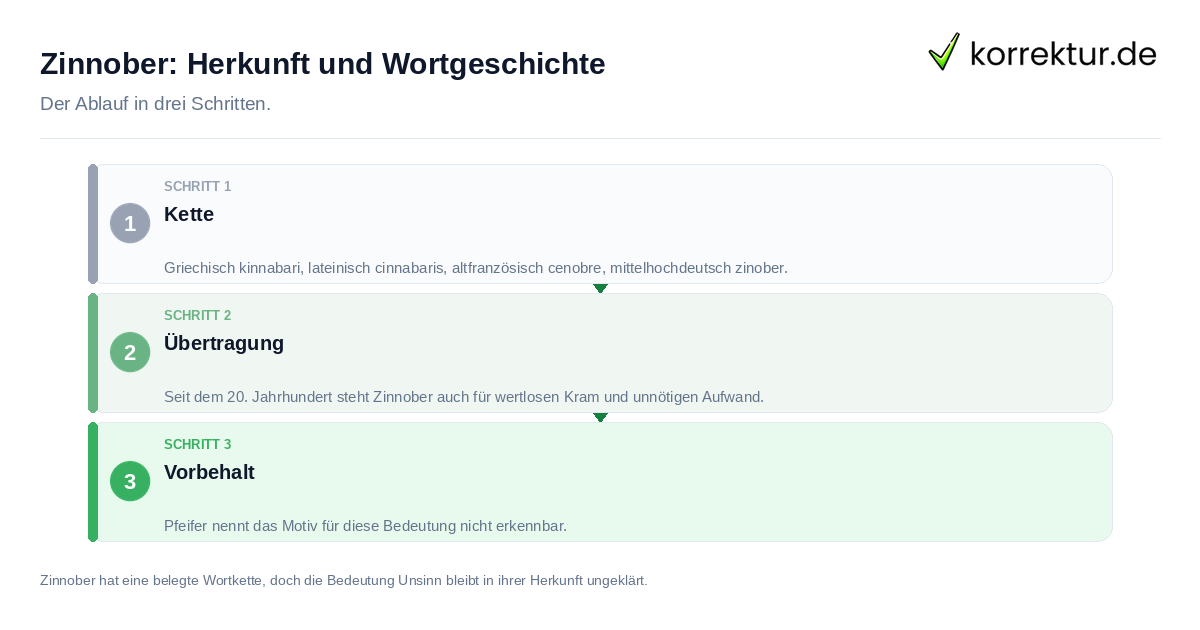Click the heading 'Zinnober: Herkunft und Wortgeschichte'

(323, 64)
